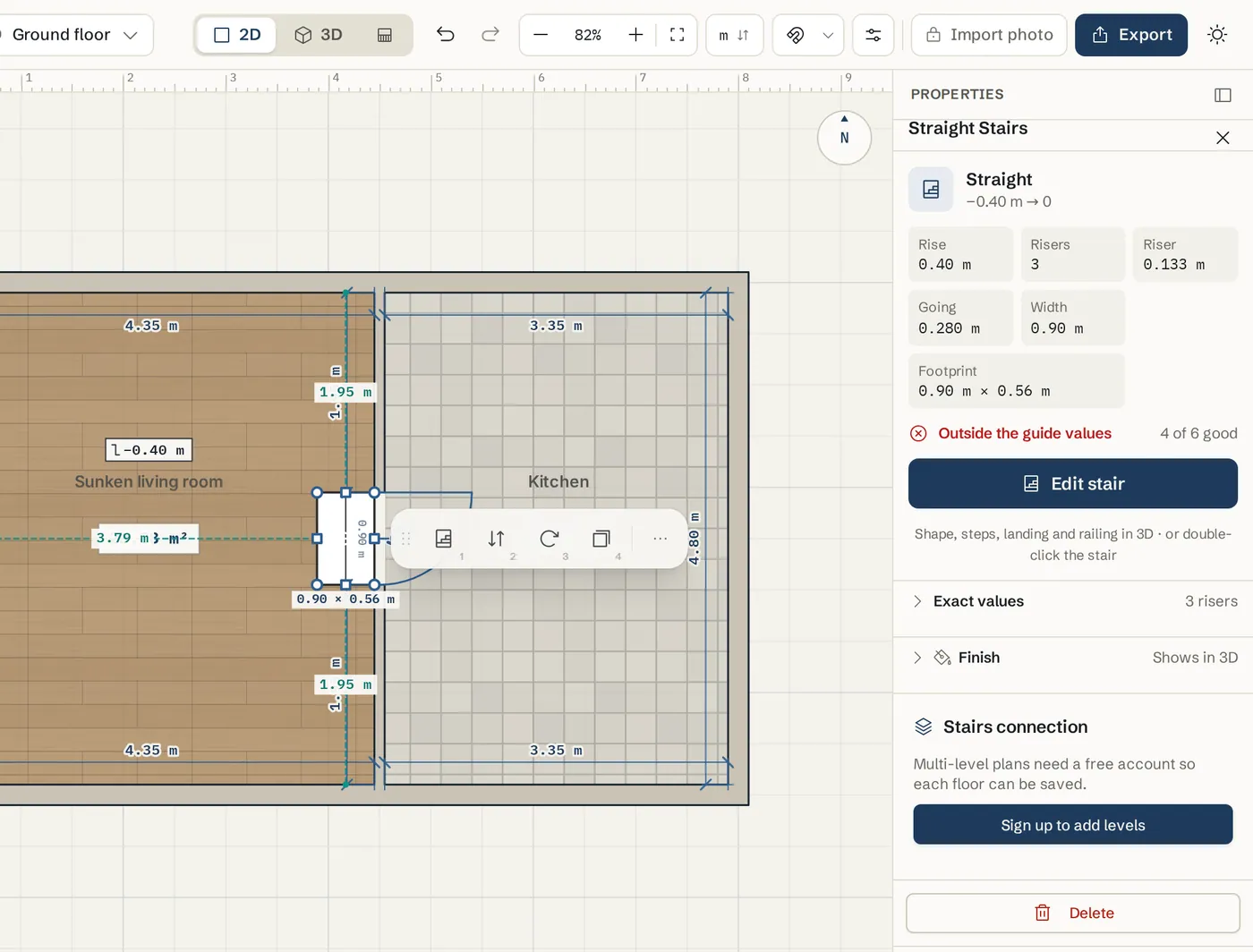Fit plan to screen icon

(x=678, y=35)
